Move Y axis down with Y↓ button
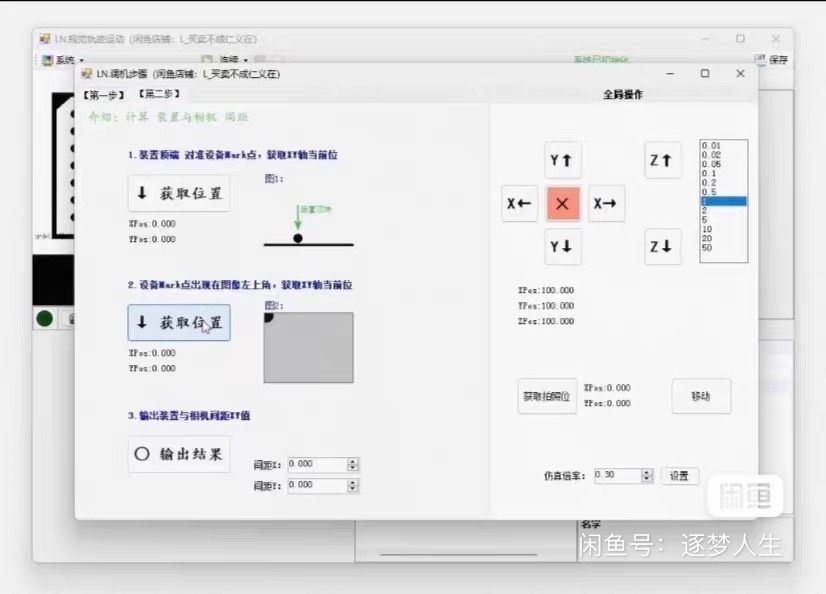This screenshot has height=594, width=826. (562, 246)
